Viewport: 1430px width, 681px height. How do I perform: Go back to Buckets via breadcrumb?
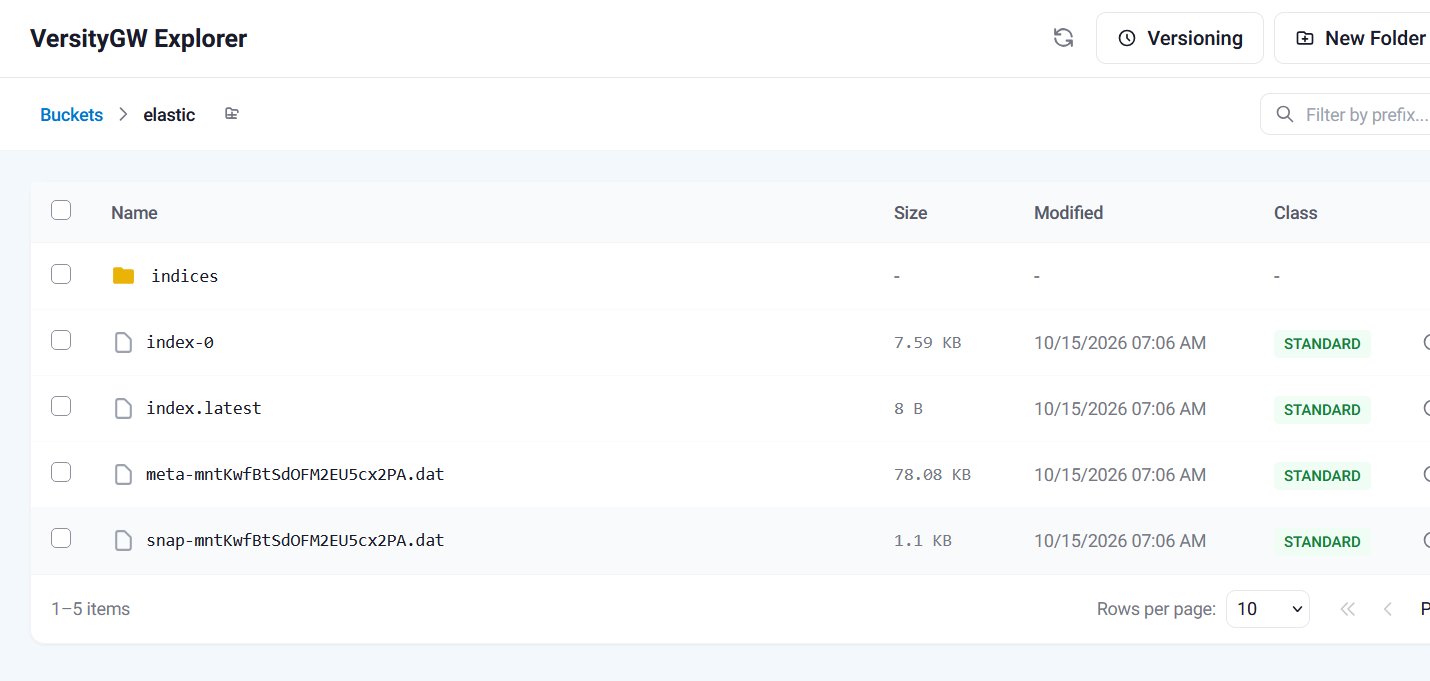tap(71, 115)
